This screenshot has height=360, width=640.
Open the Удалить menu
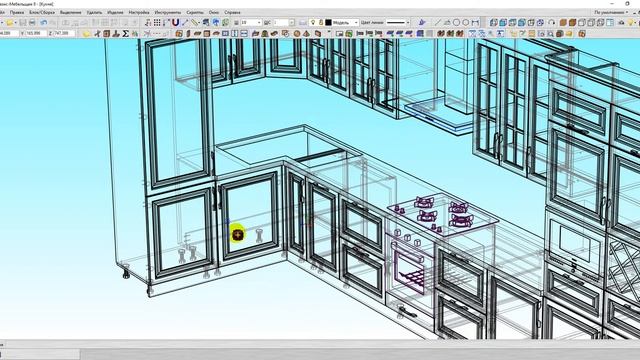[94, 13]
